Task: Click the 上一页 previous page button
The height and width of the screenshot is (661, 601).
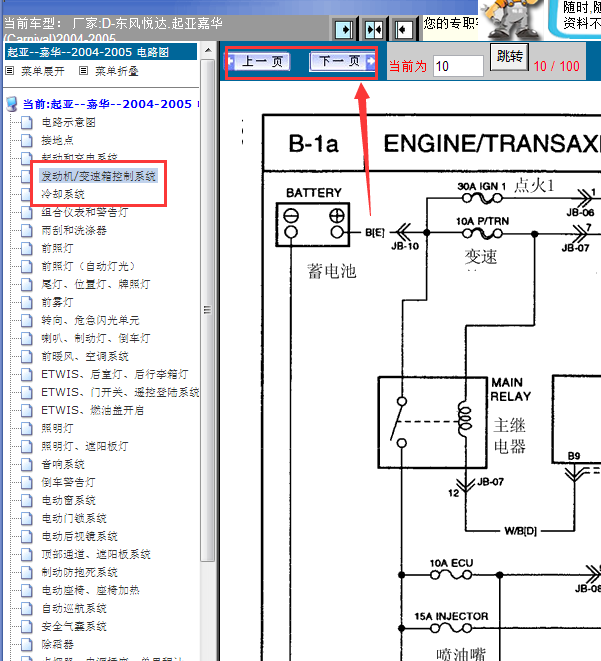Action: pos(259,62)
